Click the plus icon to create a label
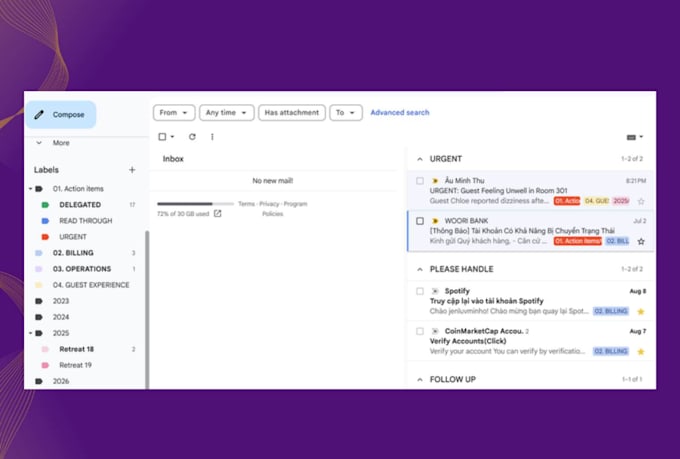 tap(132, 170)
